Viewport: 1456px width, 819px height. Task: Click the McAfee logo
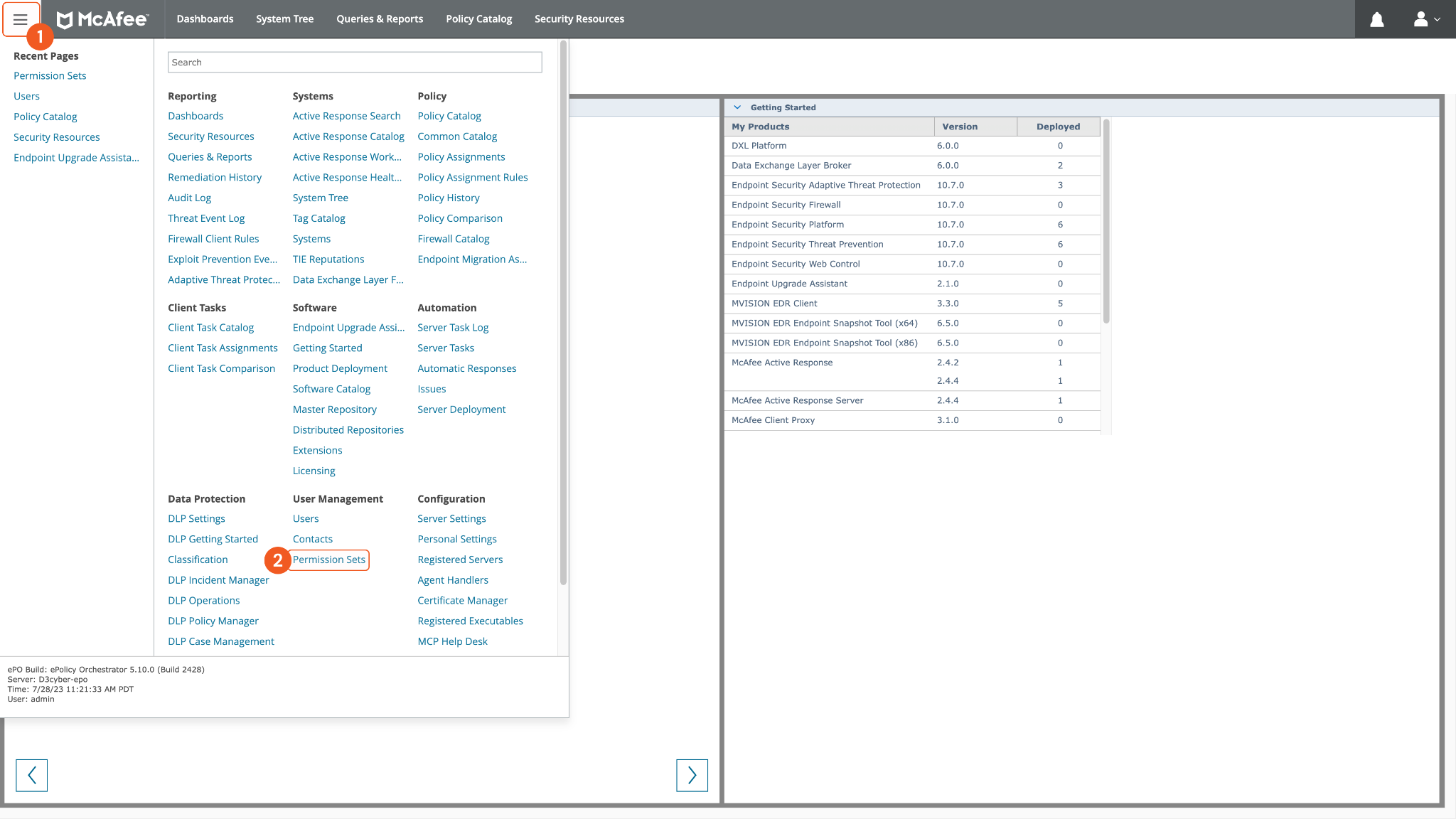coord(103,19)
